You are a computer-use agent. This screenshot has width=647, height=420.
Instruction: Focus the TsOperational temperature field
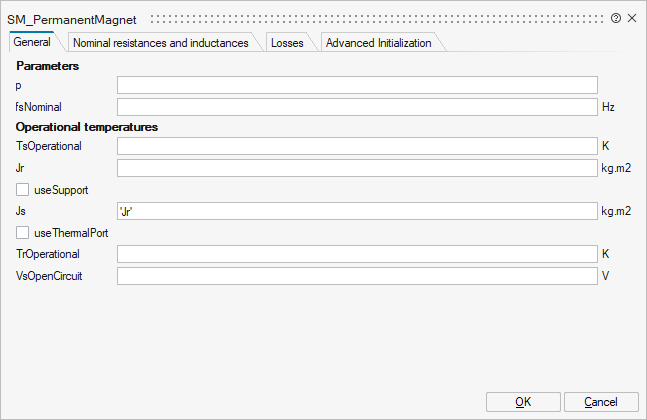click(357, 146)
